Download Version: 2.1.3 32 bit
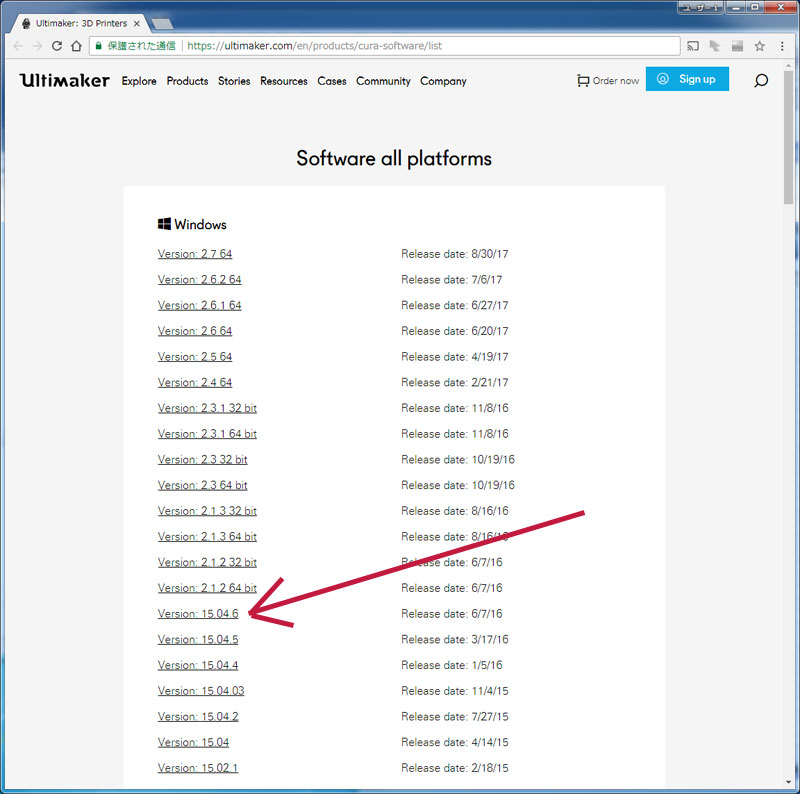The width and height of the screenshot is (800, 794). point(207,511)
